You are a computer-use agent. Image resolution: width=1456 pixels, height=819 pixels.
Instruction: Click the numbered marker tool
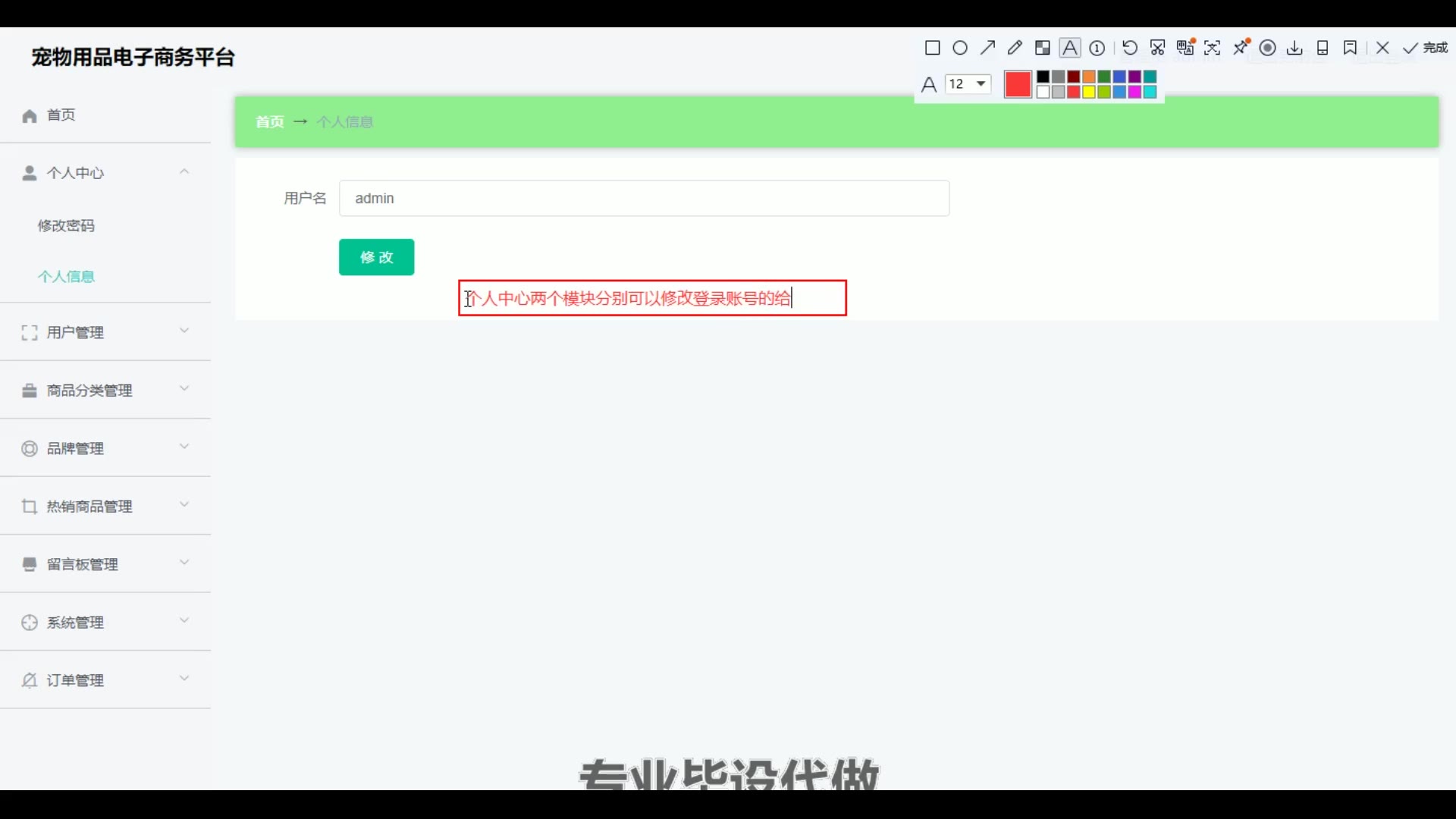(1097, 49)
